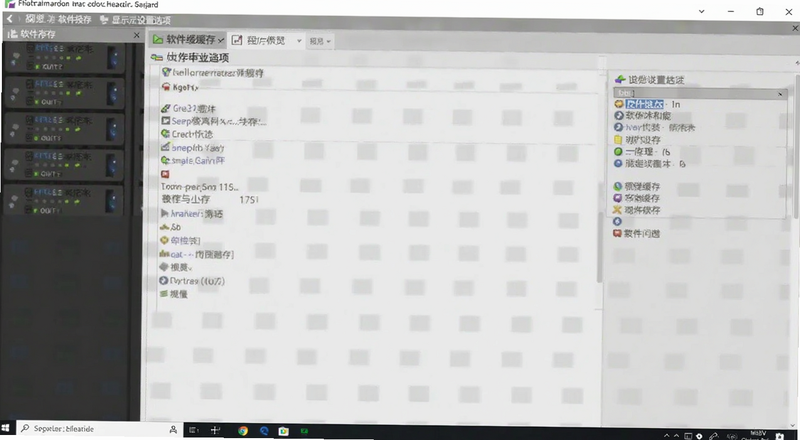Viewport: 800px width, 440px height.
Task: Open the kraneer link with flag icon
Action: click(196, 214)
